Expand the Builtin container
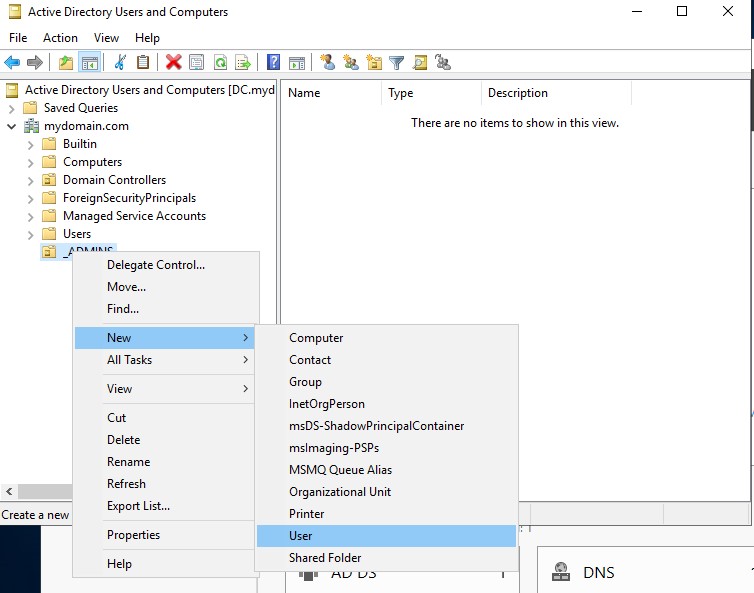This screenshot has height=593, width=754. (x=30, y=145)
